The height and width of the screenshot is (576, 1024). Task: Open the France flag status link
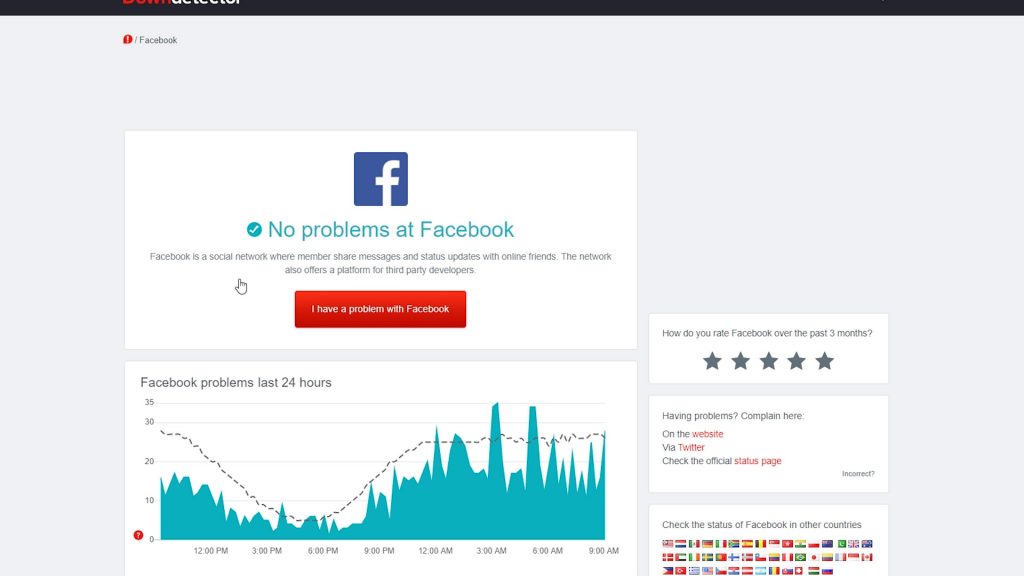[840, 557]
